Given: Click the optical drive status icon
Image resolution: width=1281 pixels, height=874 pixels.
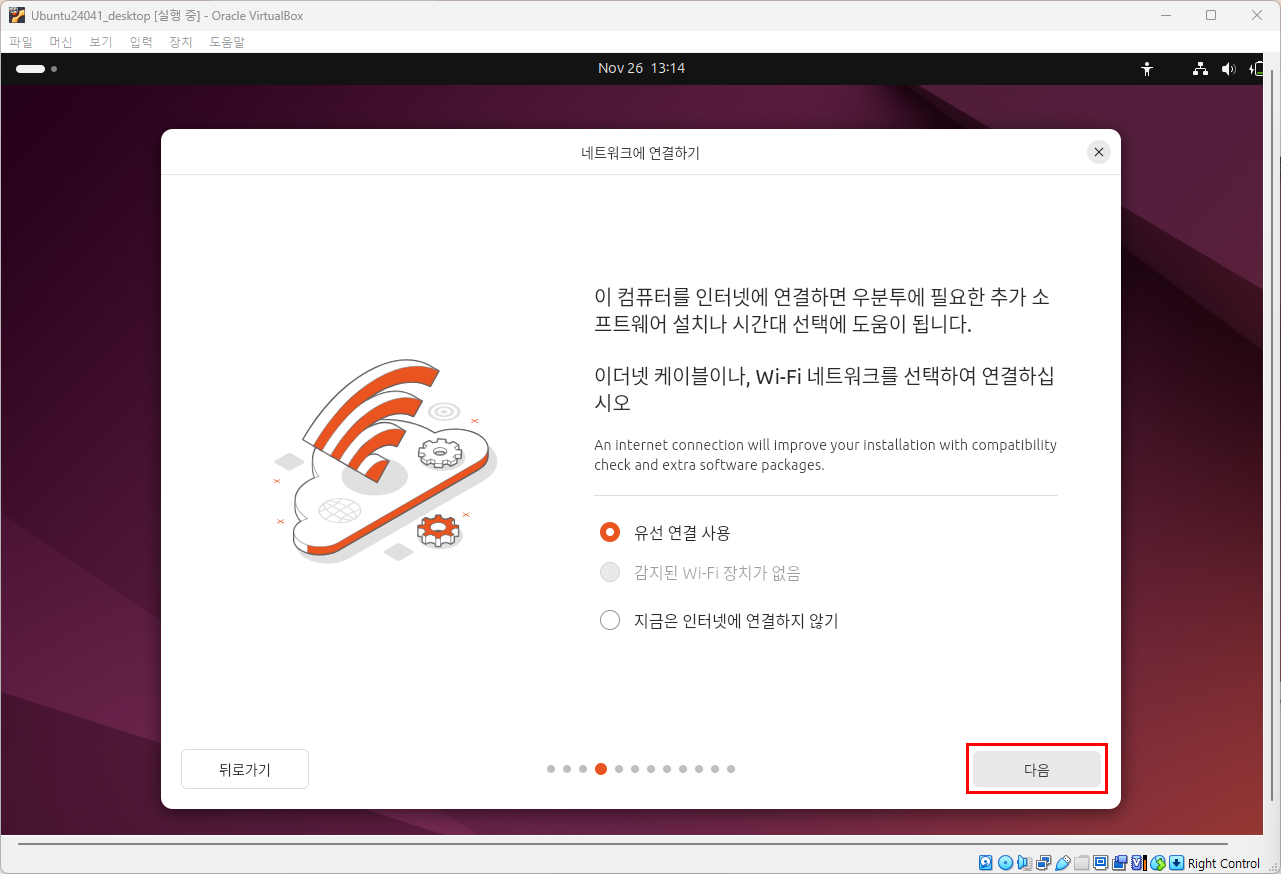Looking at the screenshot, I should [x=1005, y=863].
